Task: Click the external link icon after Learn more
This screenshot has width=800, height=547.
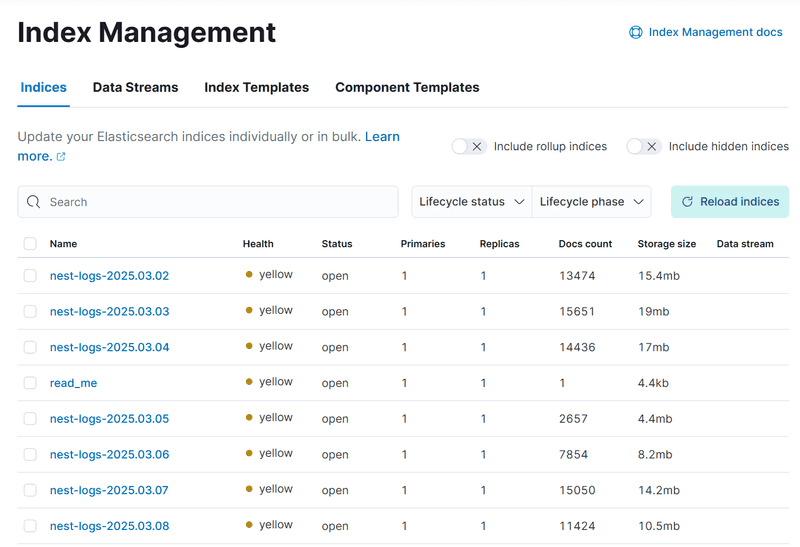Action: [61, 157]
